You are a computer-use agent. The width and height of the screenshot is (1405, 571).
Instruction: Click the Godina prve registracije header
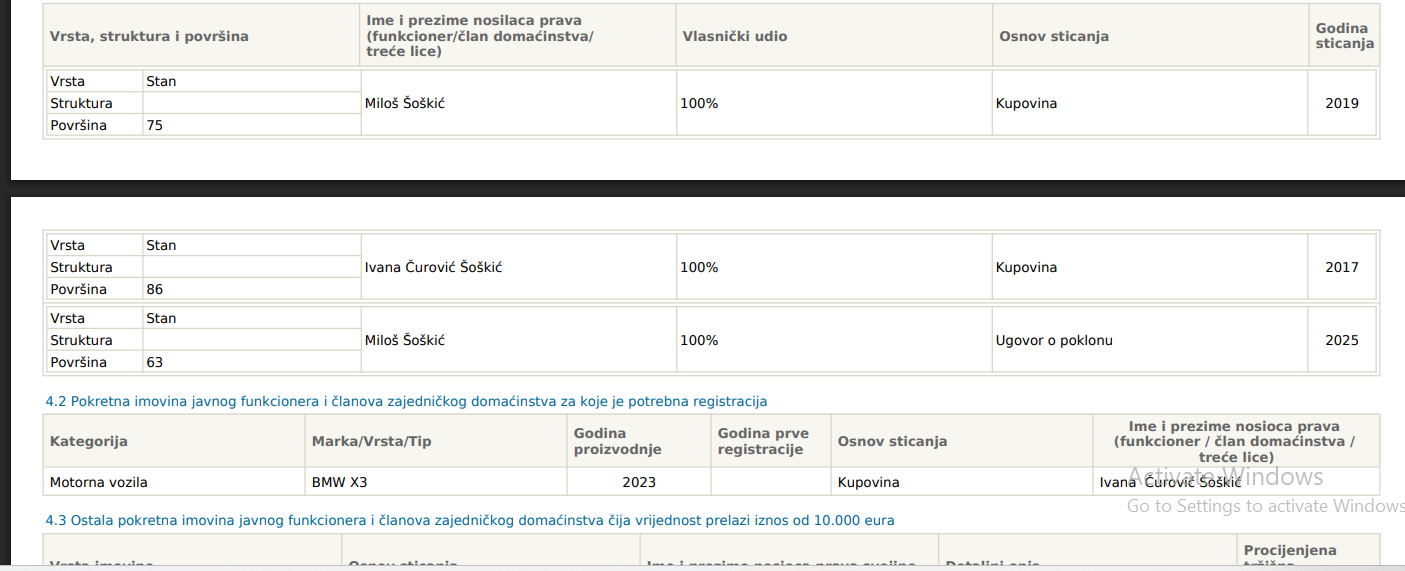coord(763,441)
